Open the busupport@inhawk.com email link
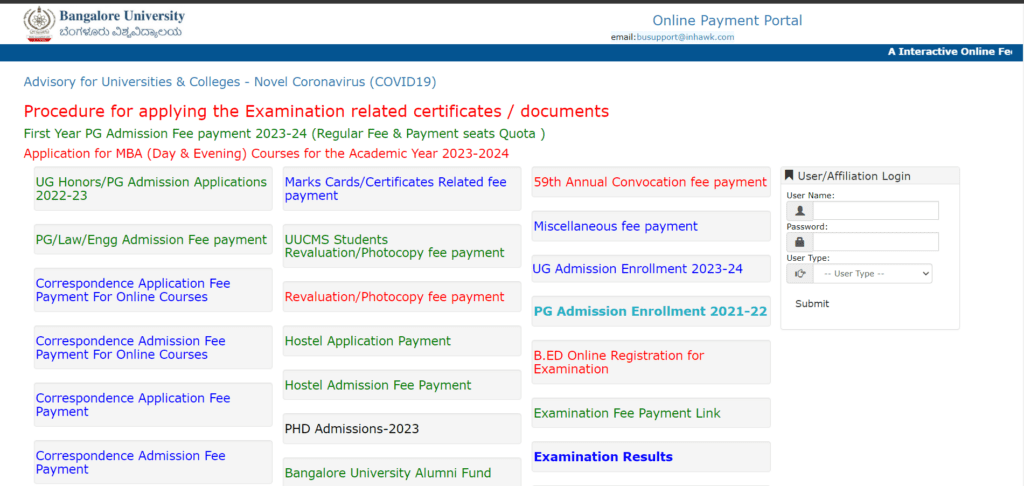This screenshot has width=1024, height=486. point(685,37)
